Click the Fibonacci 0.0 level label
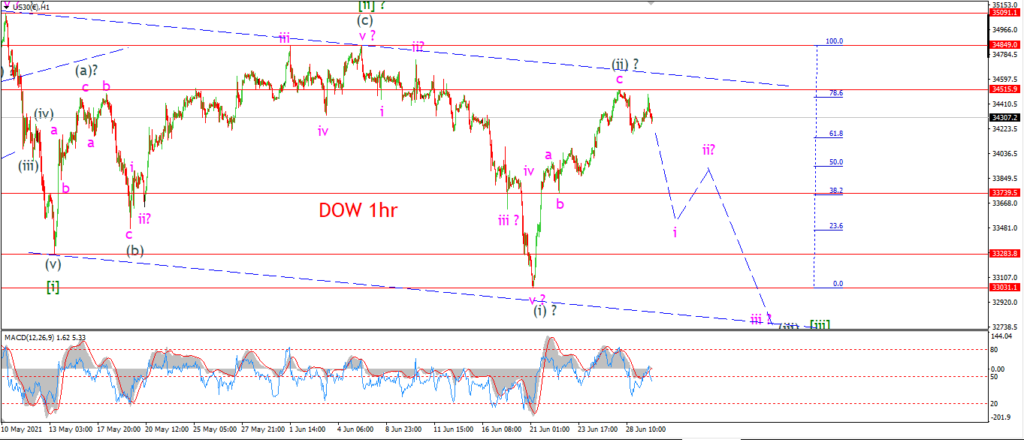The height and width of the screenshot is (440, 1024). click(838, 284)
